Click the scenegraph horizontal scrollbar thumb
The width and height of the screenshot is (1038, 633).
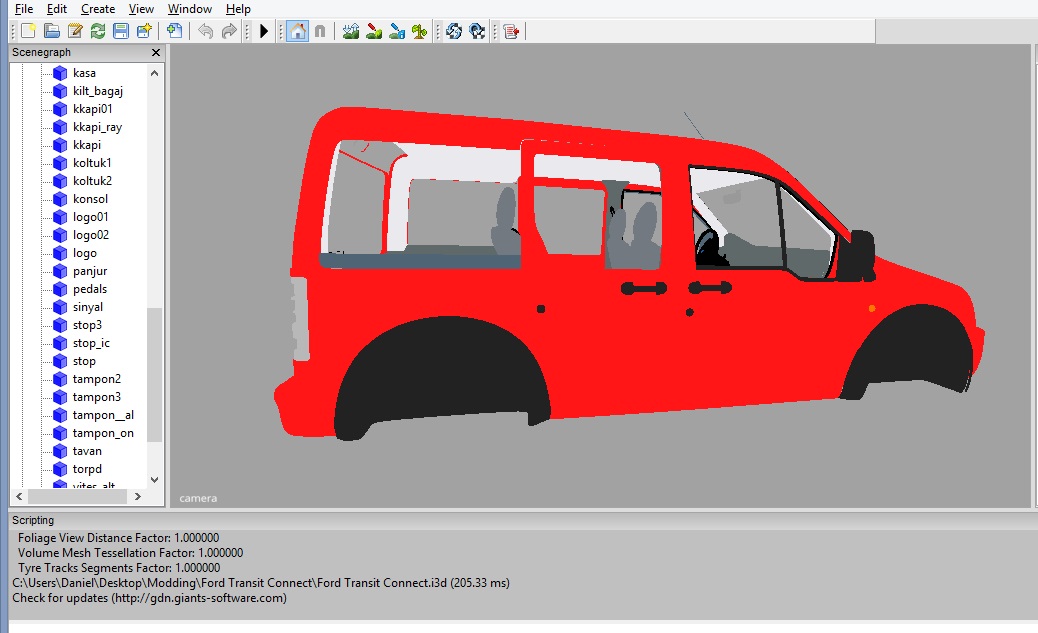pos(77,497)
